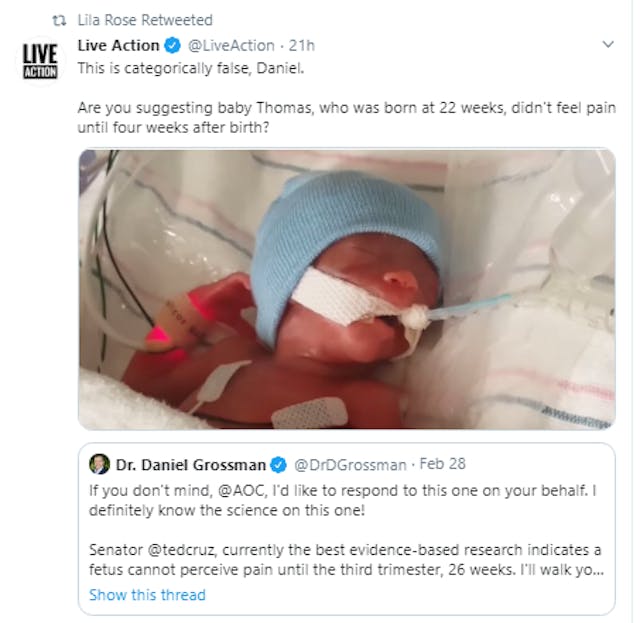Open the Live Action display name
The image size is (640, 623).
point(118,45)
